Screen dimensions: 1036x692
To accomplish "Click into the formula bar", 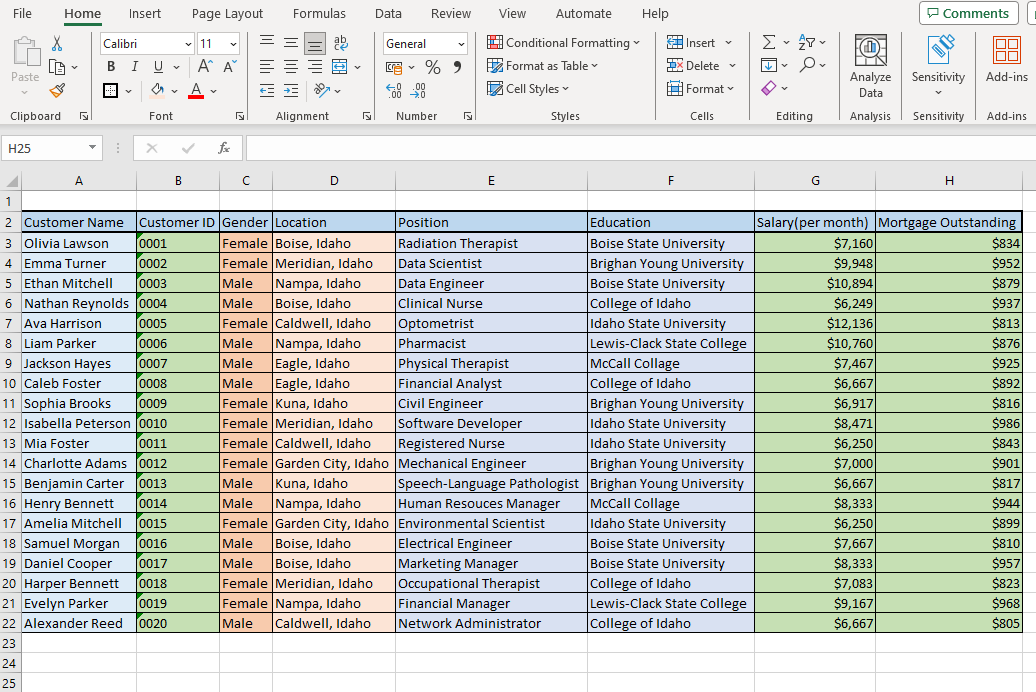I will (641, 148).
